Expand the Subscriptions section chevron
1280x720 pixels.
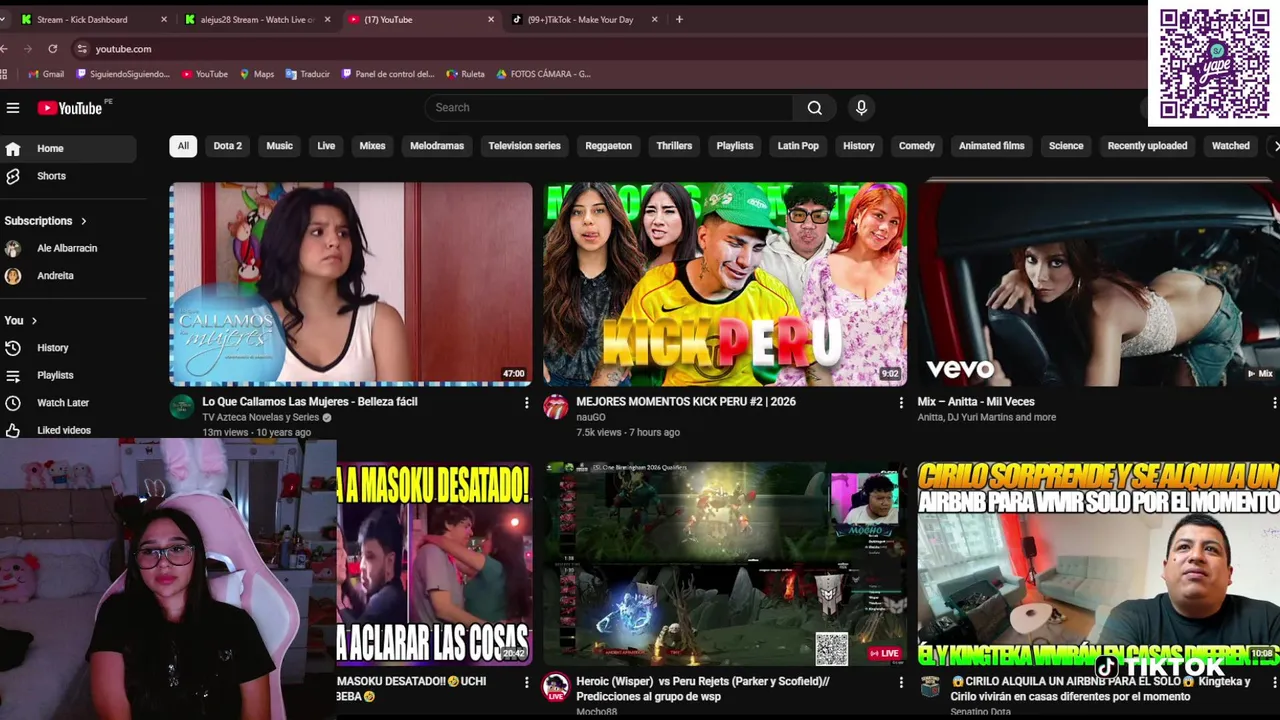pyautogui.click(x=84, y=221)
